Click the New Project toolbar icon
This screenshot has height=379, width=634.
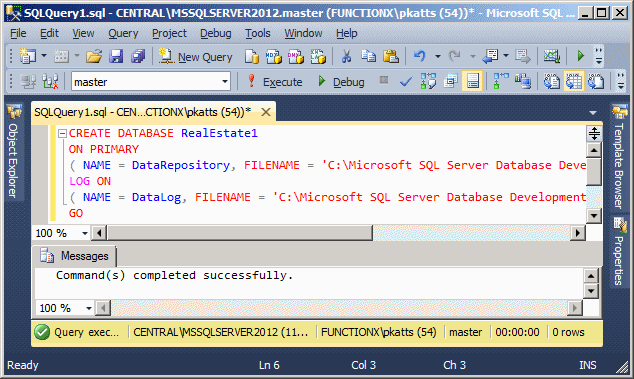tap(28, 56)
